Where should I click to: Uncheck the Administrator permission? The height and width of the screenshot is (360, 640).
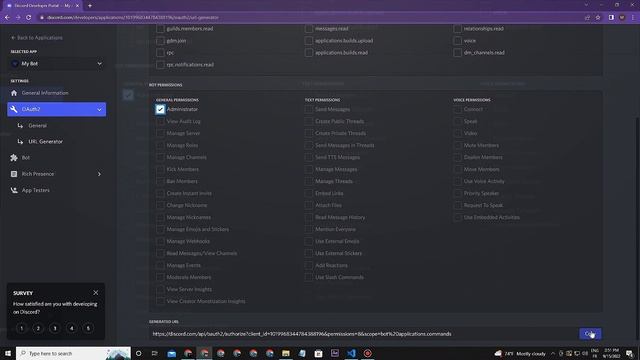point(160,109)
